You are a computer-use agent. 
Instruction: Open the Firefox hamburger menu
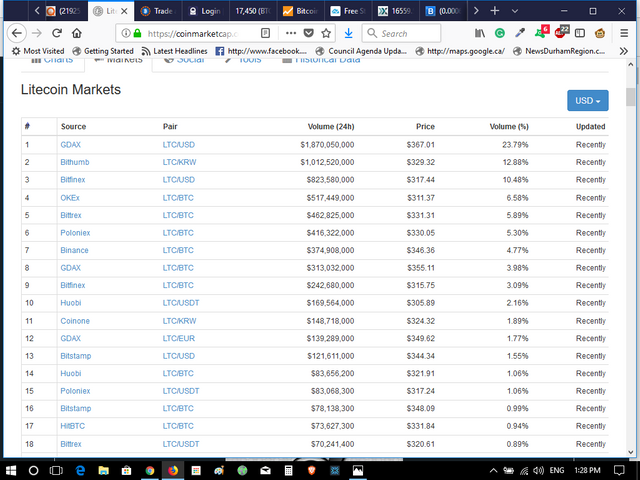(624, 33)
